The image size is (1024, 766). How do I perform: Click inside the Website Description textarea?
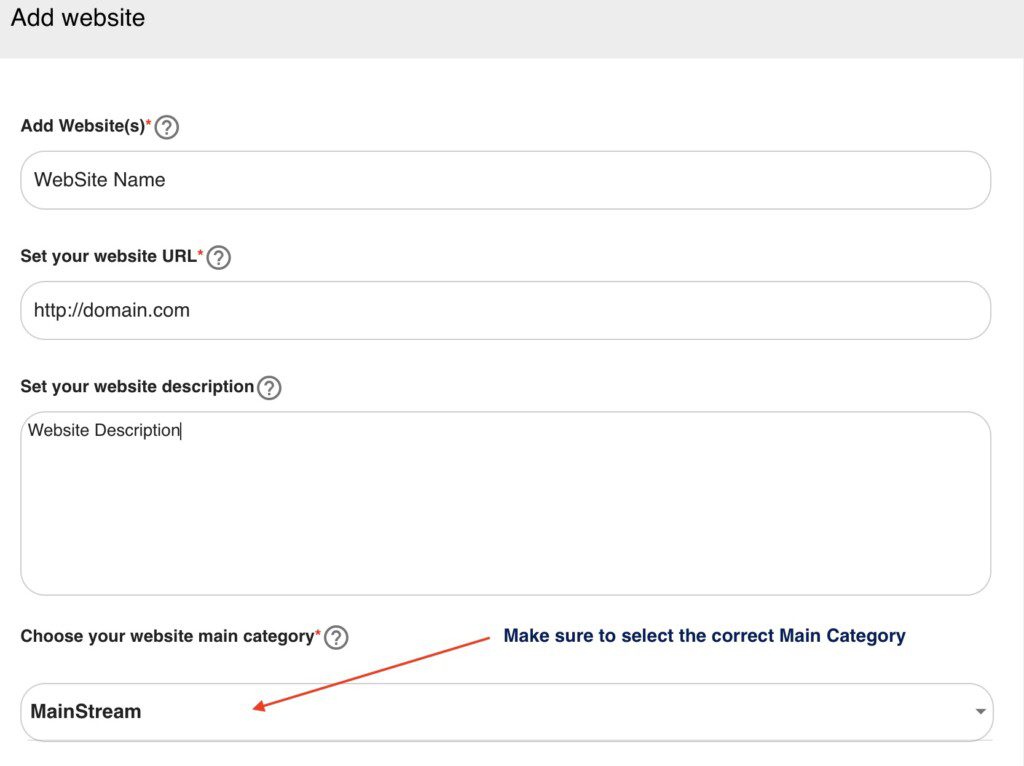pos(505,503)
